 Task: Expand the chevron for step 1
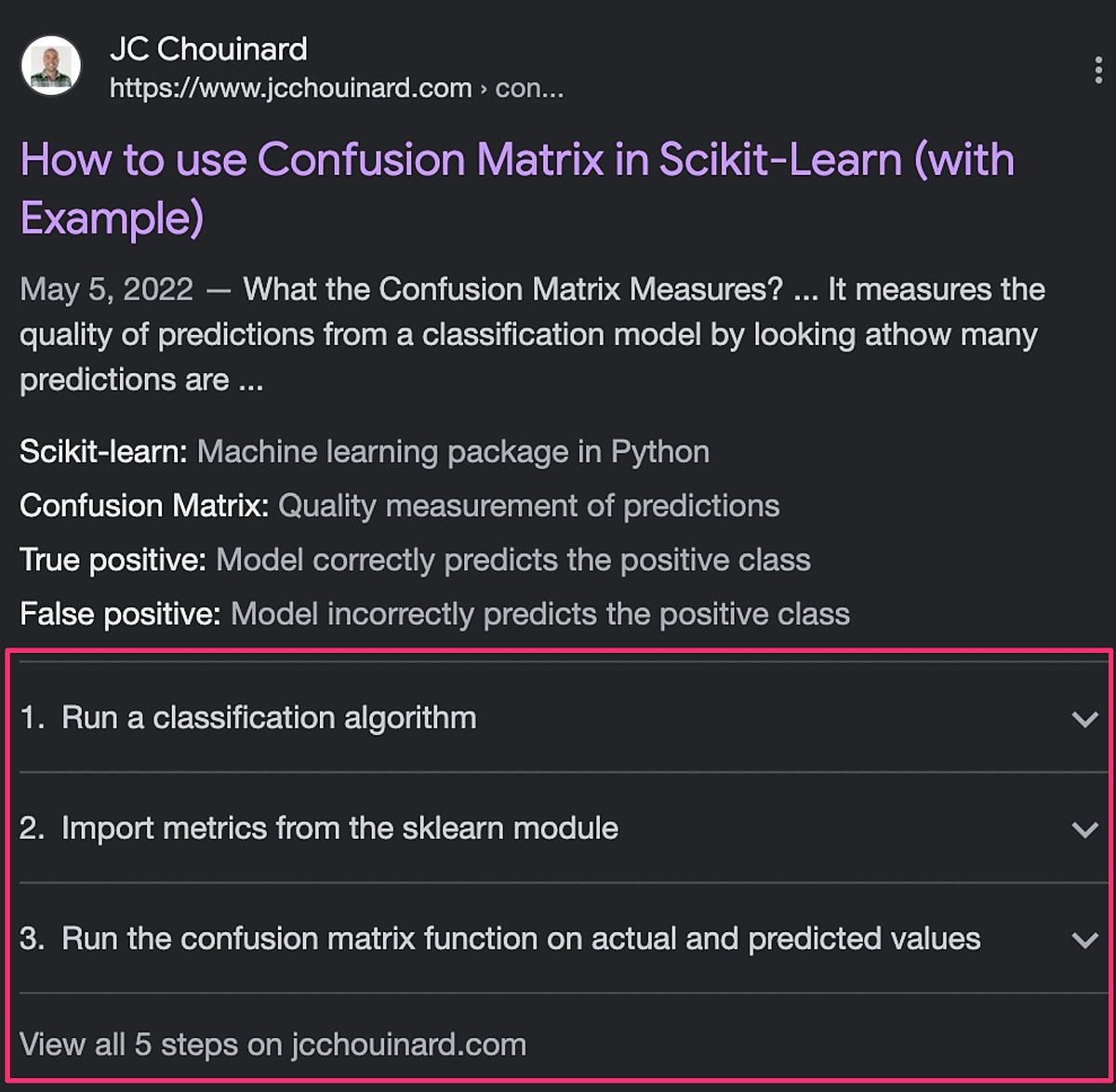tap(1084, 719)
